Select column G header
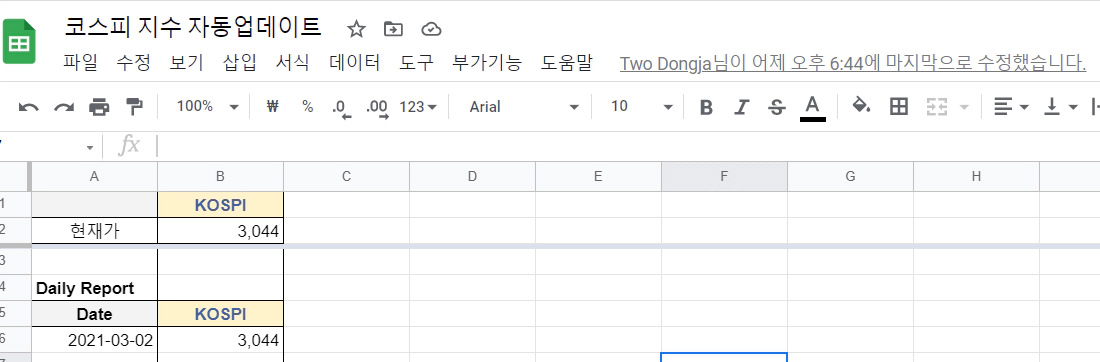 click(x=850, y=177)
